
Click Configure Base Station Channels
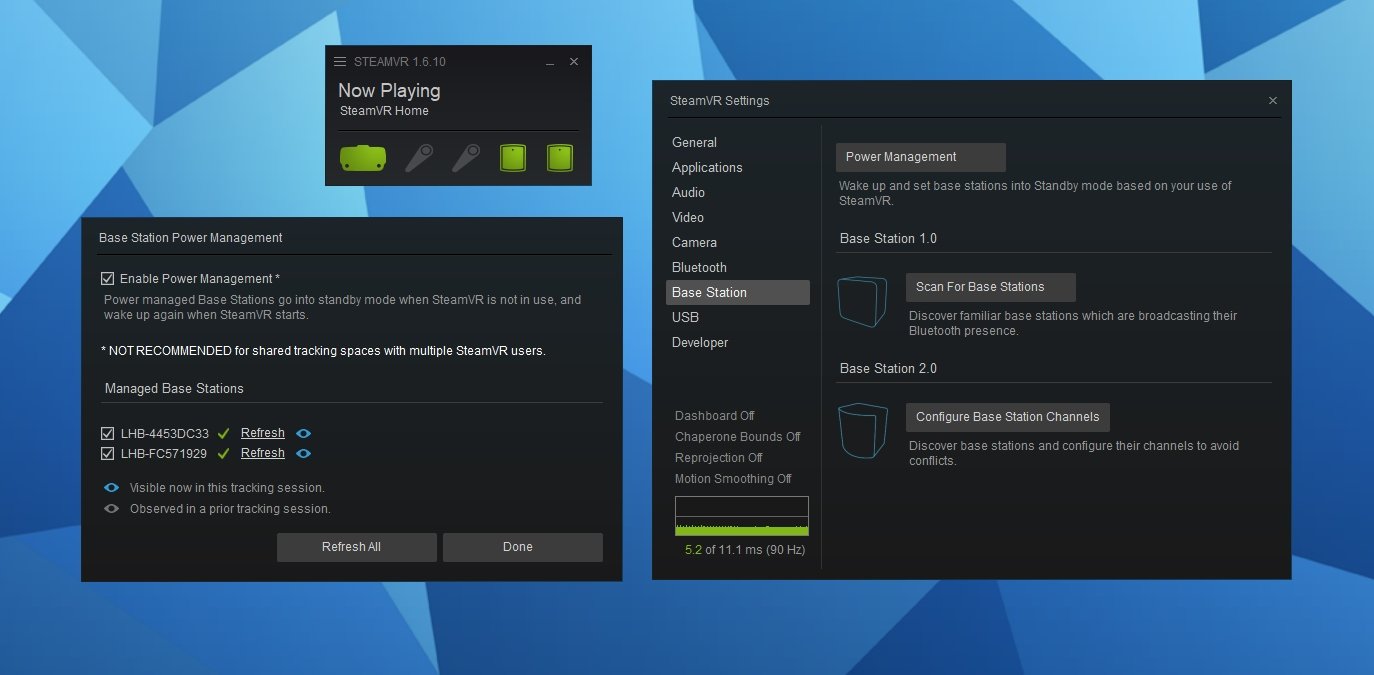tap(1008, 417)
